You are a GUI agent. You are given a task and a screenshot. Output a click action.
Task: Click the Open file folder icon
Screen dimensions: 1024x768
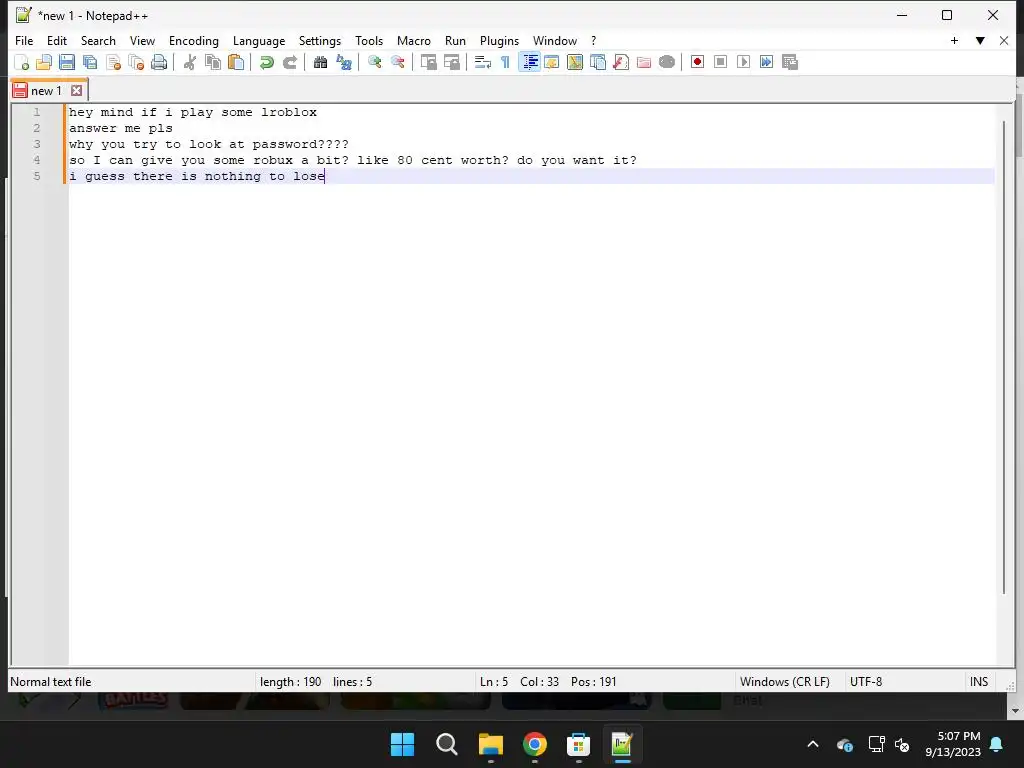pos(44,63)
